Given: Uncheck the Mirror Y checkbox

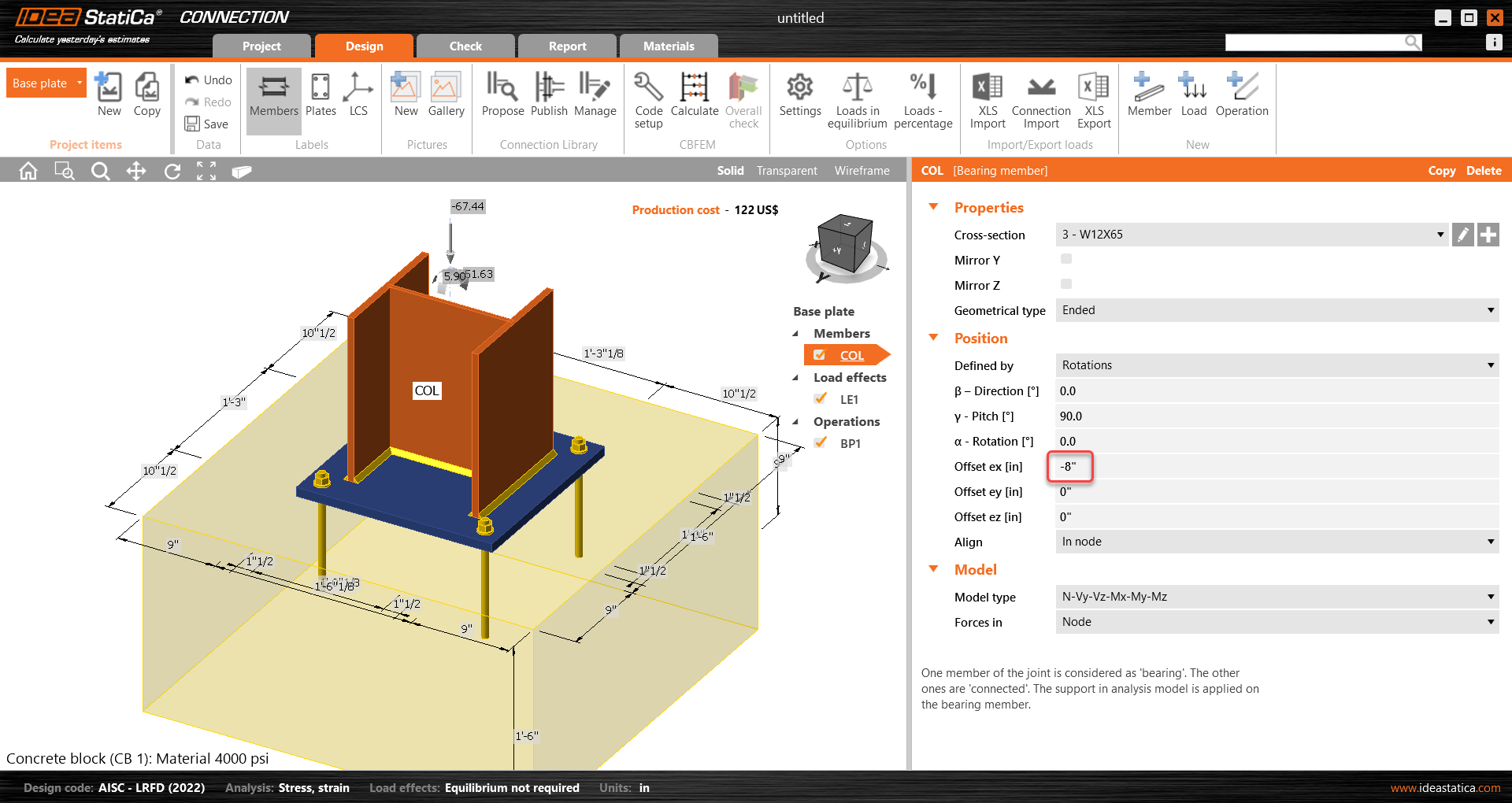Looking at the screenshot, I should pos(1065,259).
